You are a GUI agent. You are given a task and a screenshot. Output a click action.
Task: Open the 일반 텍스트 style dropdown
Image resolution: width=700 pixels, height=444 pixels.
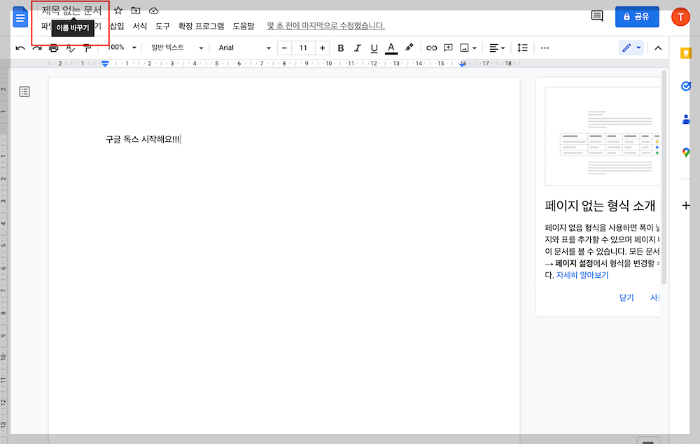[177, 48]
